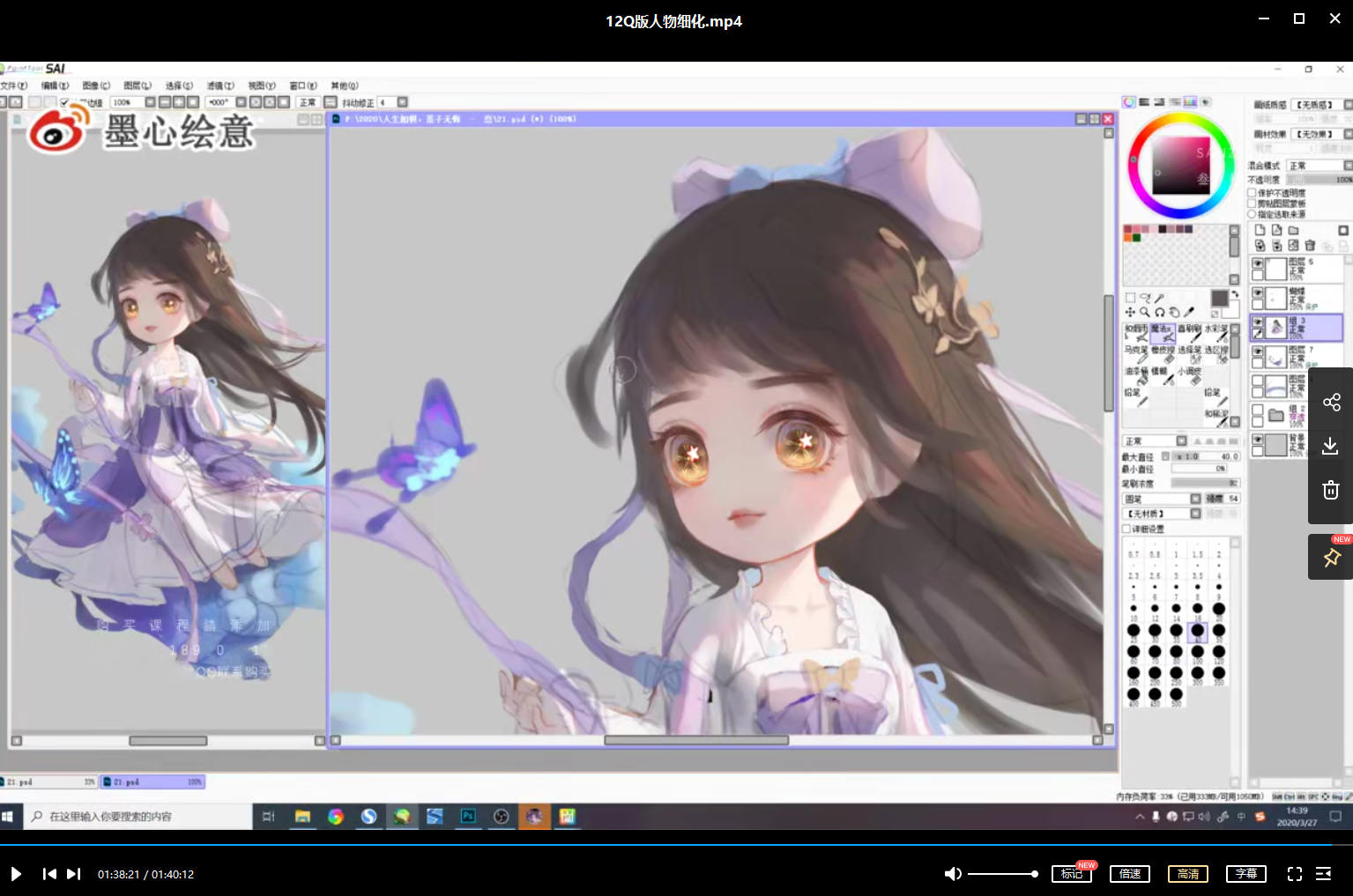Choose the 水彩笔 watercolor brush
This screenshot has height=896, width=1353.
pyautogui.click(x=1216, y=332)
